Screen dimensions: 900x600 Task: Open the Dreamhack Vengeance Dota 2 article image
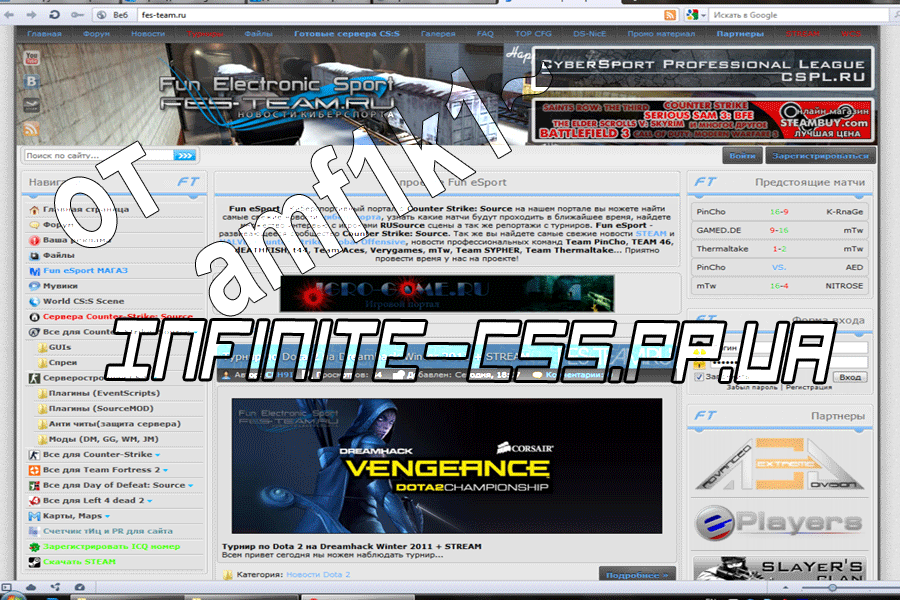447,466
